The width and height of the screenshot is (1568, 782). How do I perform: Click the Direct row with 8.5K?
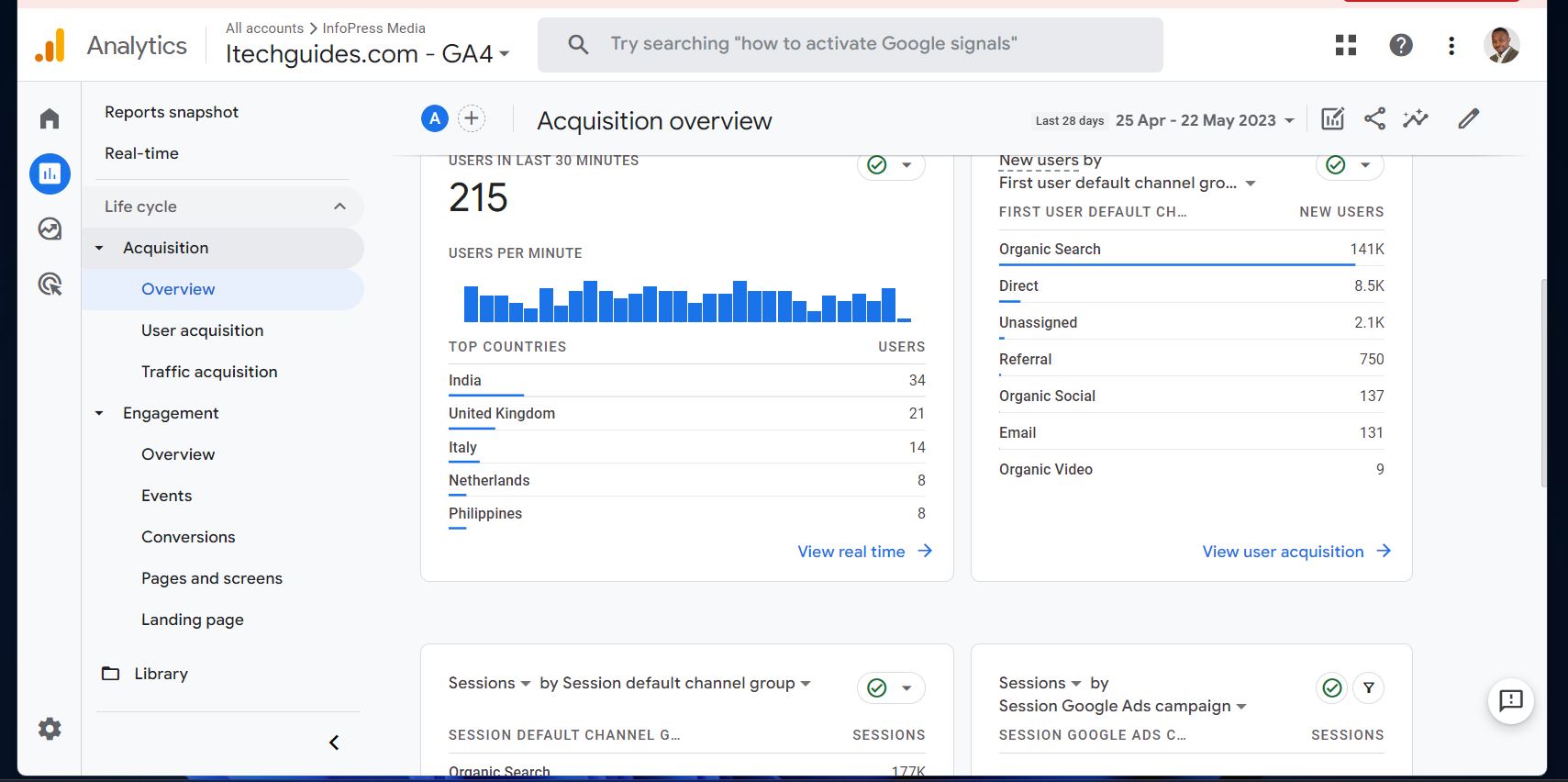coord(1191,285)
